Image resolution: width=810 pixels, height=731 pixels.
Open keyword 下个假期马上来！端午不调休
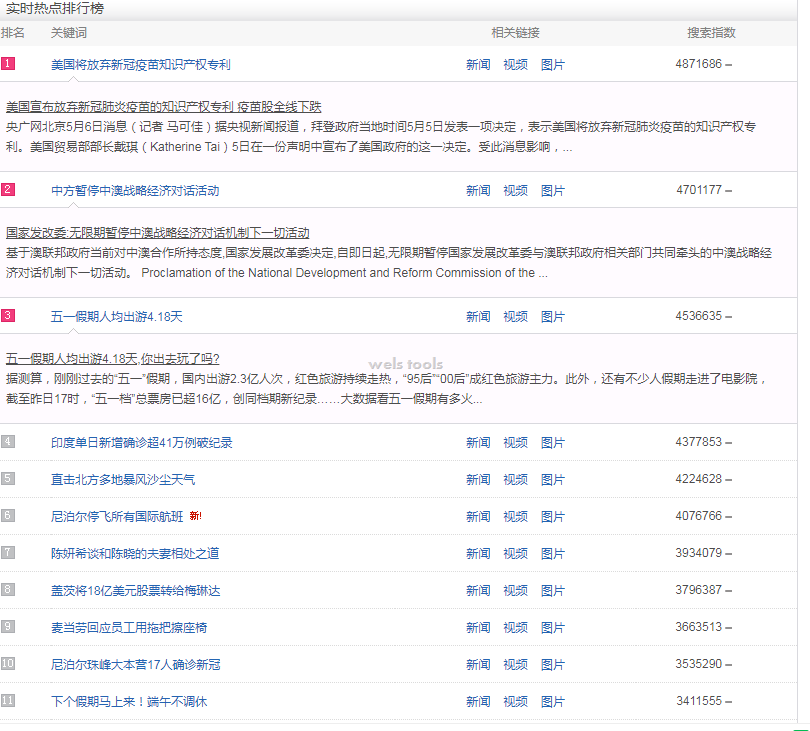tap(129, 701)
